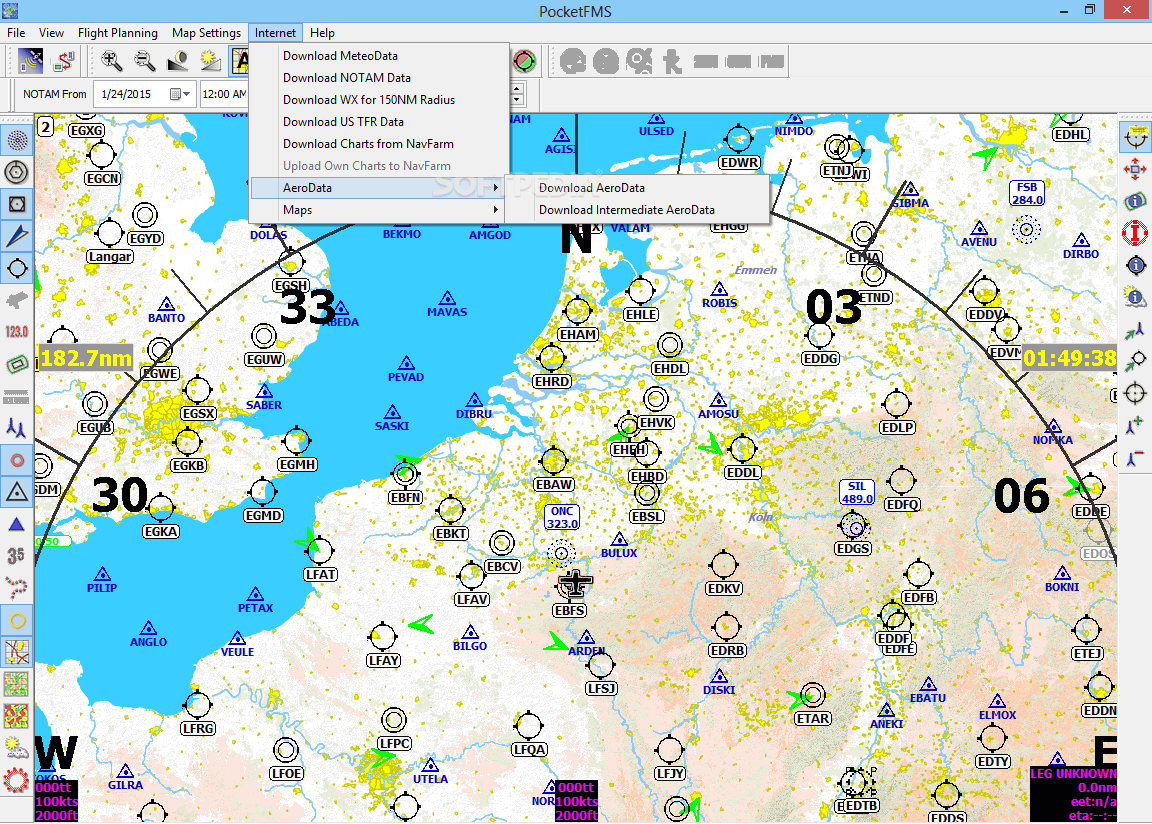The height and width of the screenshot is (824, 1152).
Task: Click the green terrain grid icon
Action: (17, 684)
